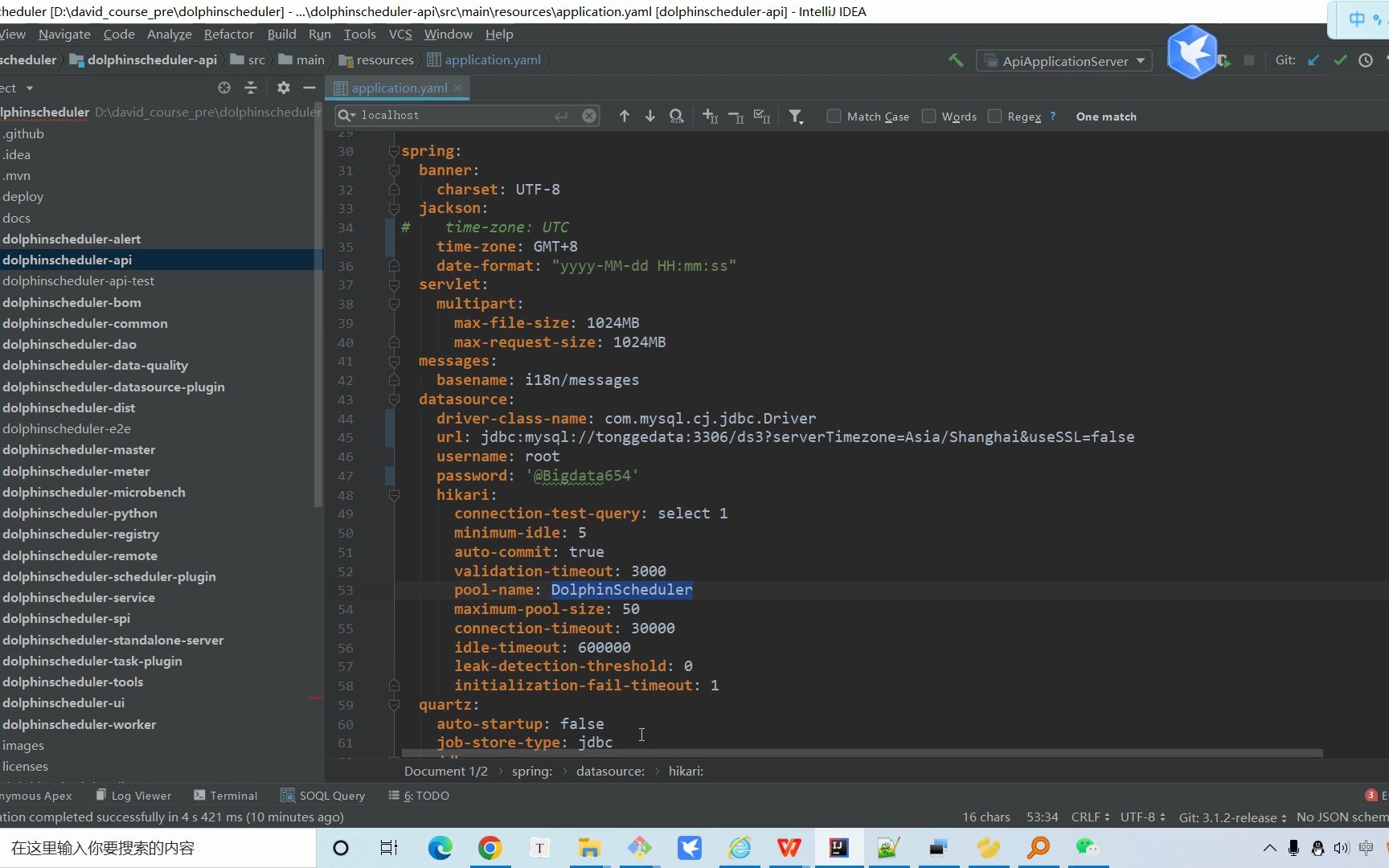Click the Windows search box on taskbar
This screenshot has width=1389, height=868.
pos(158,848)
